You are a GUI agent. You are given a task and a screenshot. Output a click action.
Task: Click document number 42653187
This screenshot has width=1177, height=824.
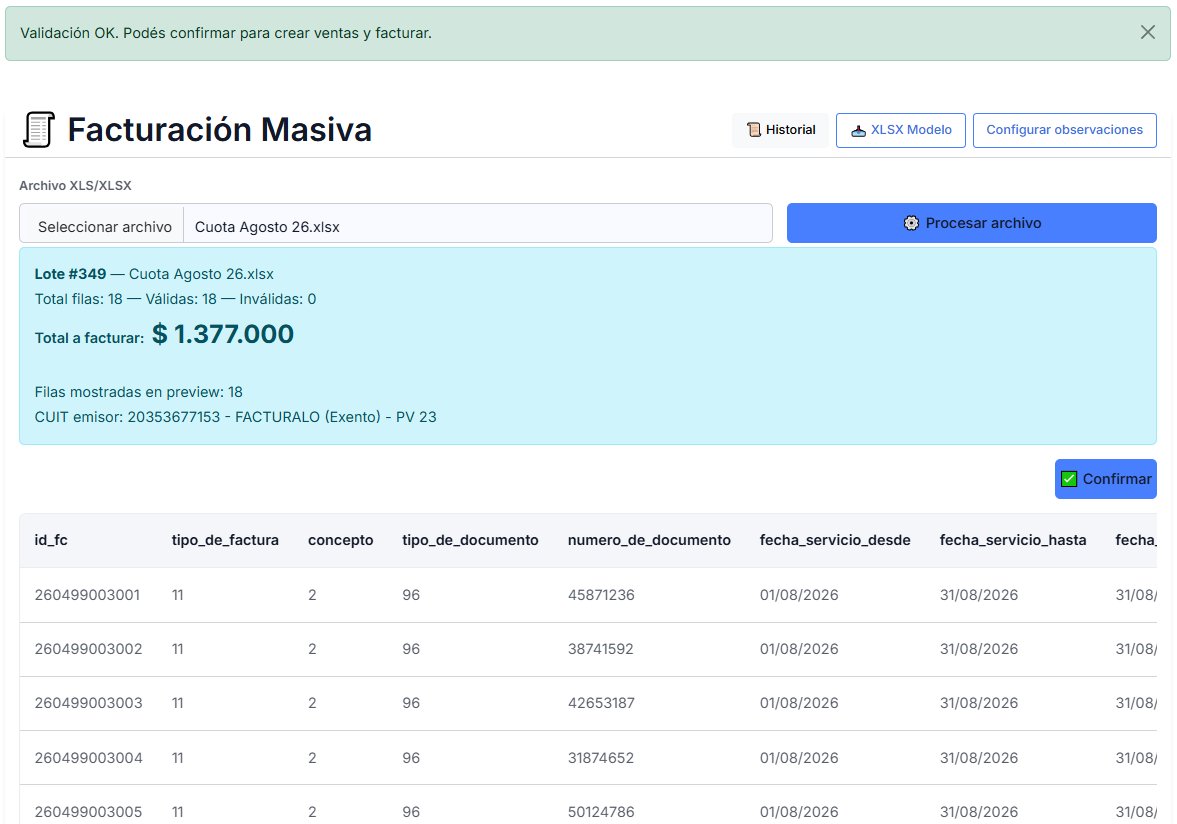tap(601, 703)
